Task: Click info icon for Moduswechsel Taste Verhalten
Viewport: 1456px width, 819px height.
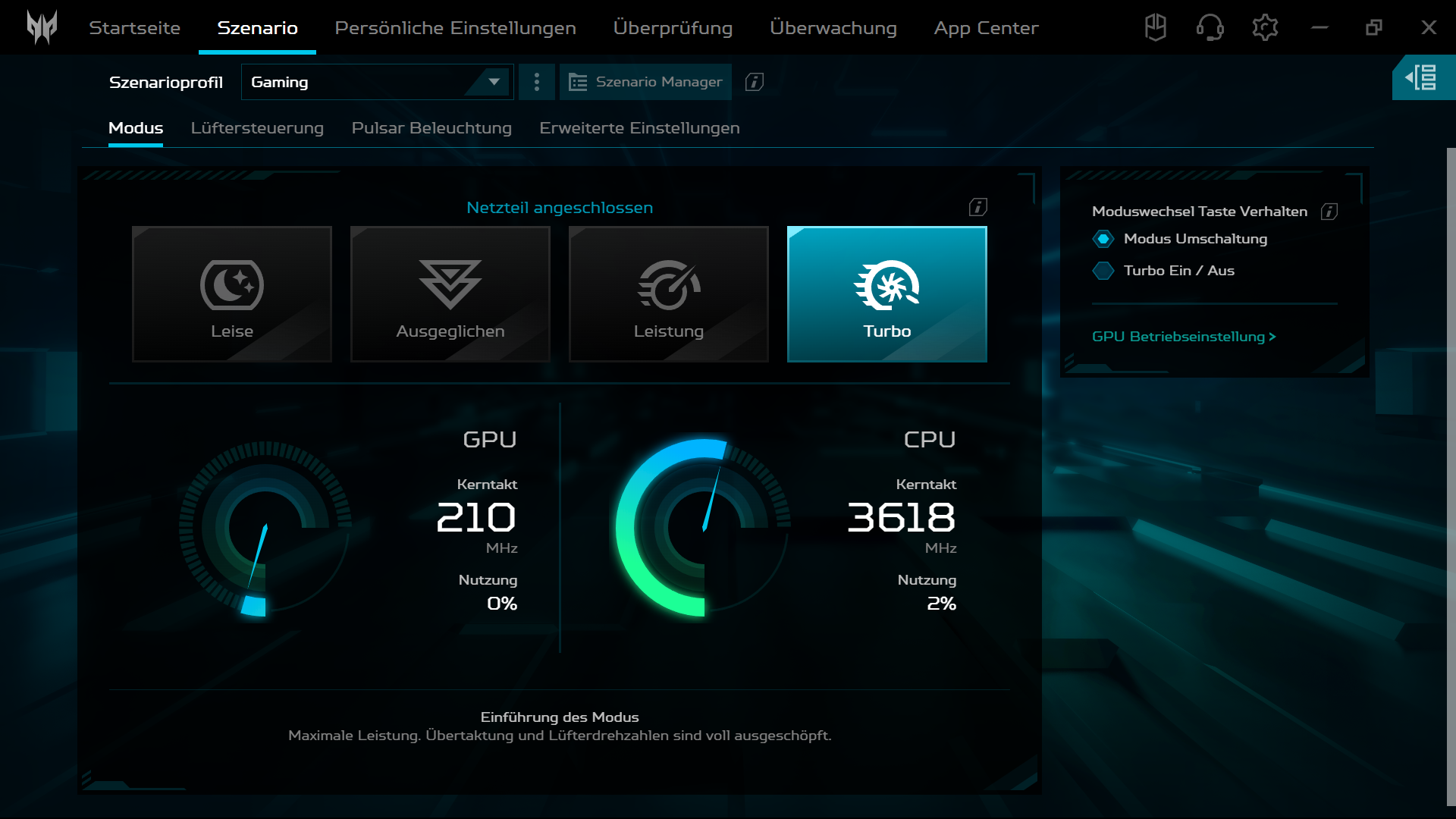Action: (x=1329, y=212)
